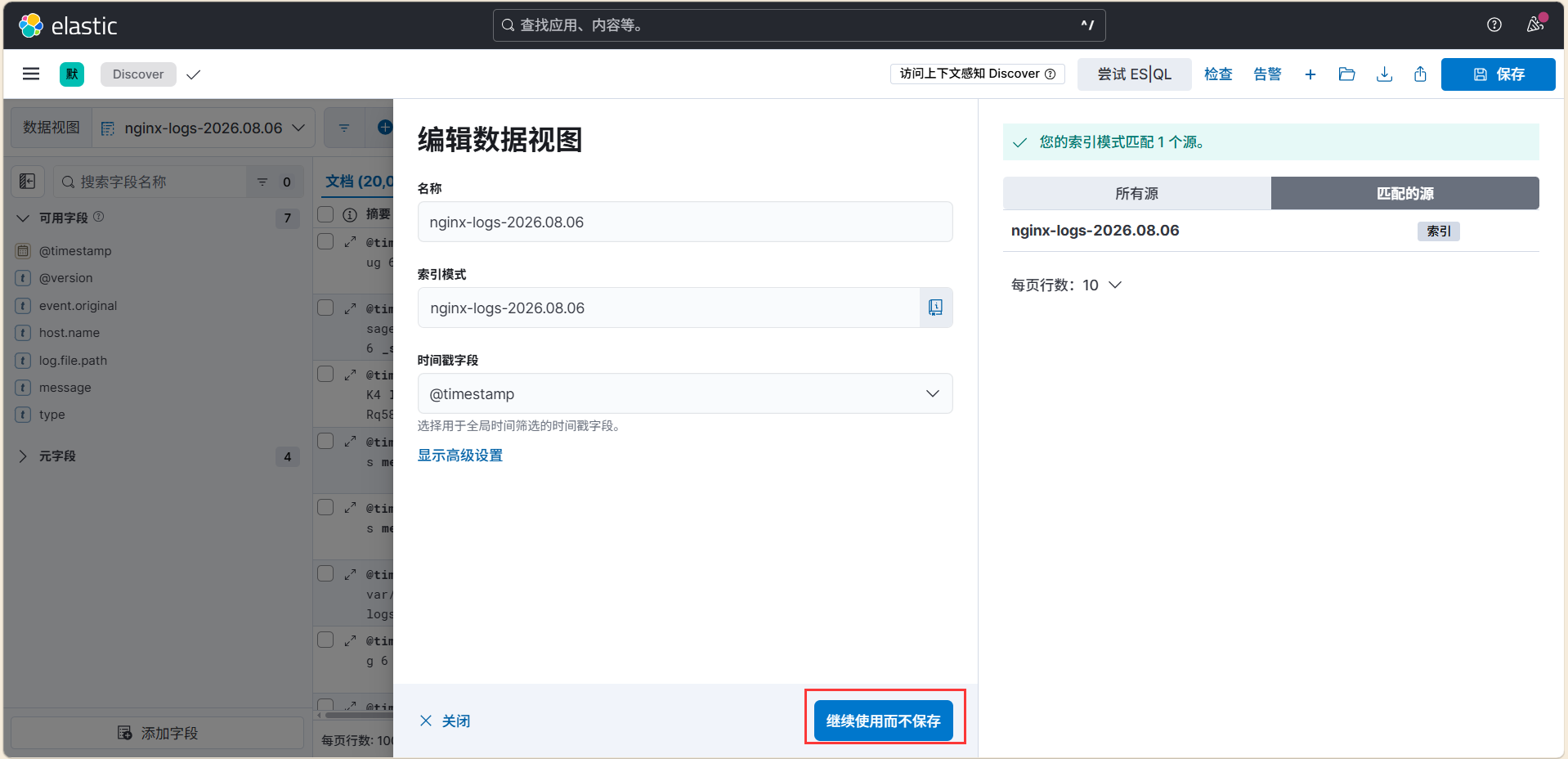Open the newsfeed notifications icon
This screenshot has height=759, width=1568.
1535,25
